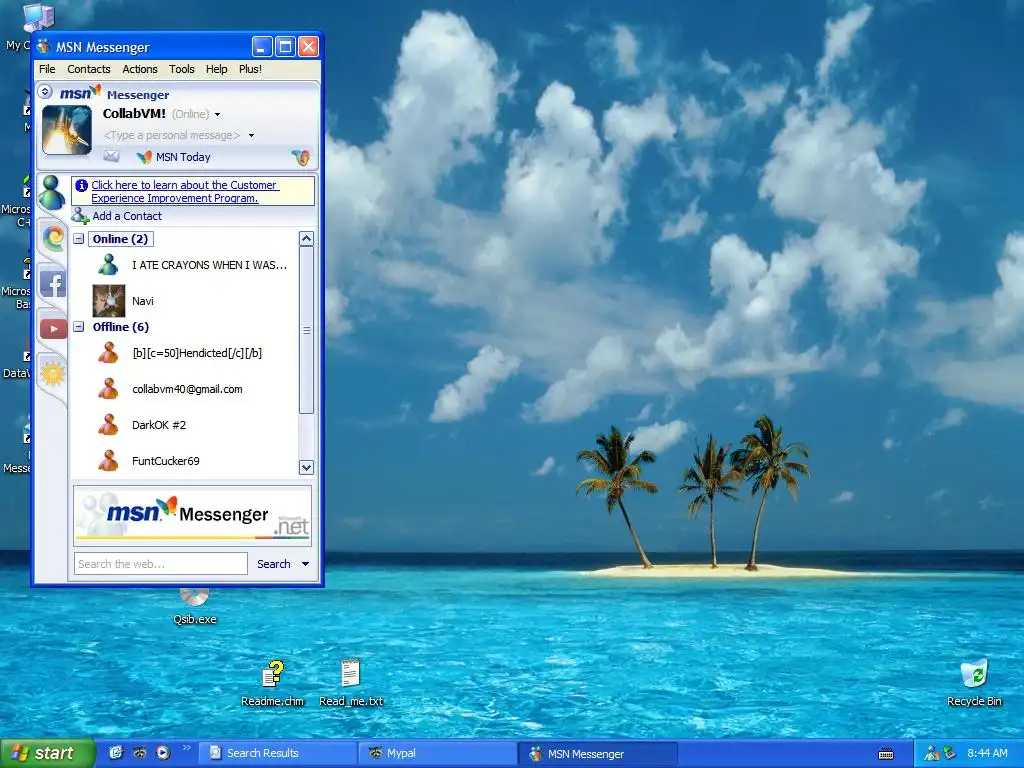Select the Read_me.txt desktop icon
Image resolution: width=1024 pixels, height=768 pixels.
(x=351, y=683)
